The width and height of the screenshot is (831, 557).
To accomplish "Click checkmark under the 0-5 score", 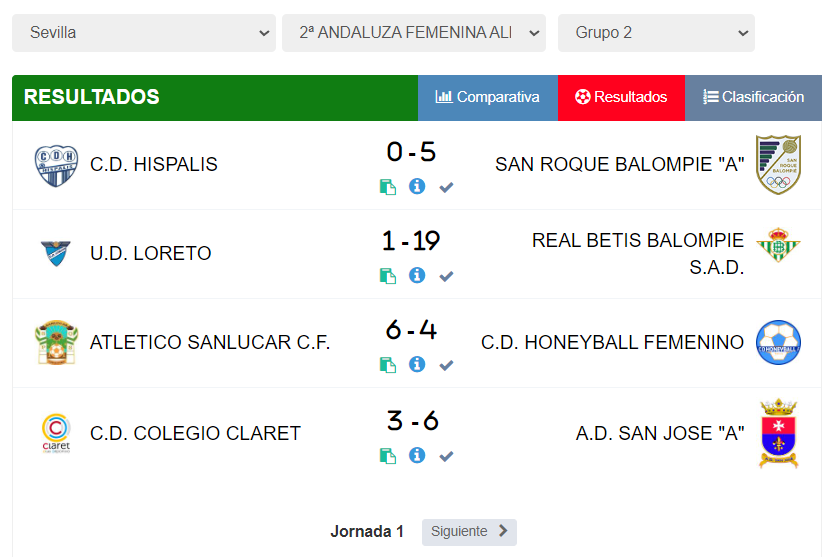I will 446,187.
